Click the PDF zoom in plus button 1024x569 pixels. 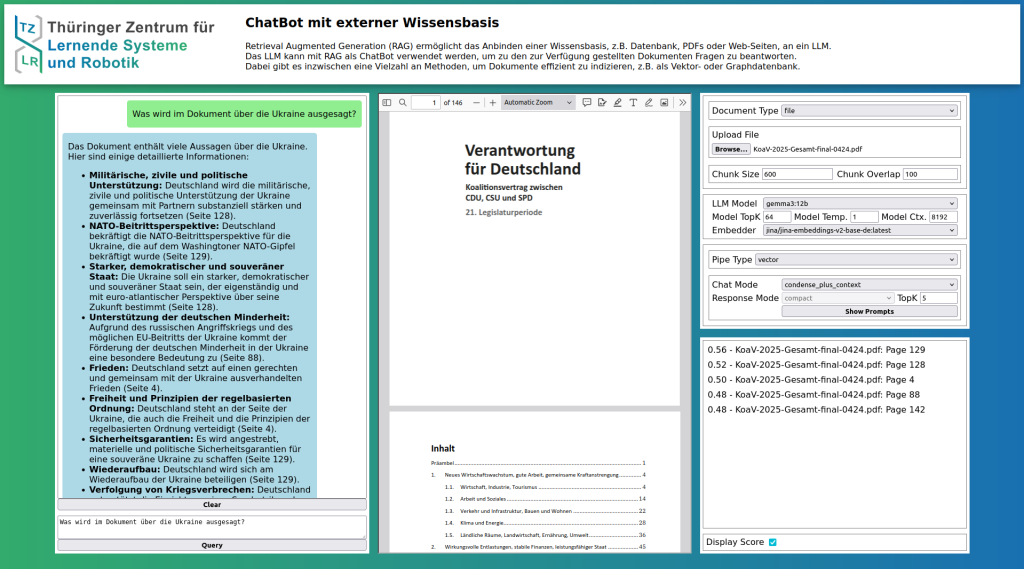tap(492, 102)
